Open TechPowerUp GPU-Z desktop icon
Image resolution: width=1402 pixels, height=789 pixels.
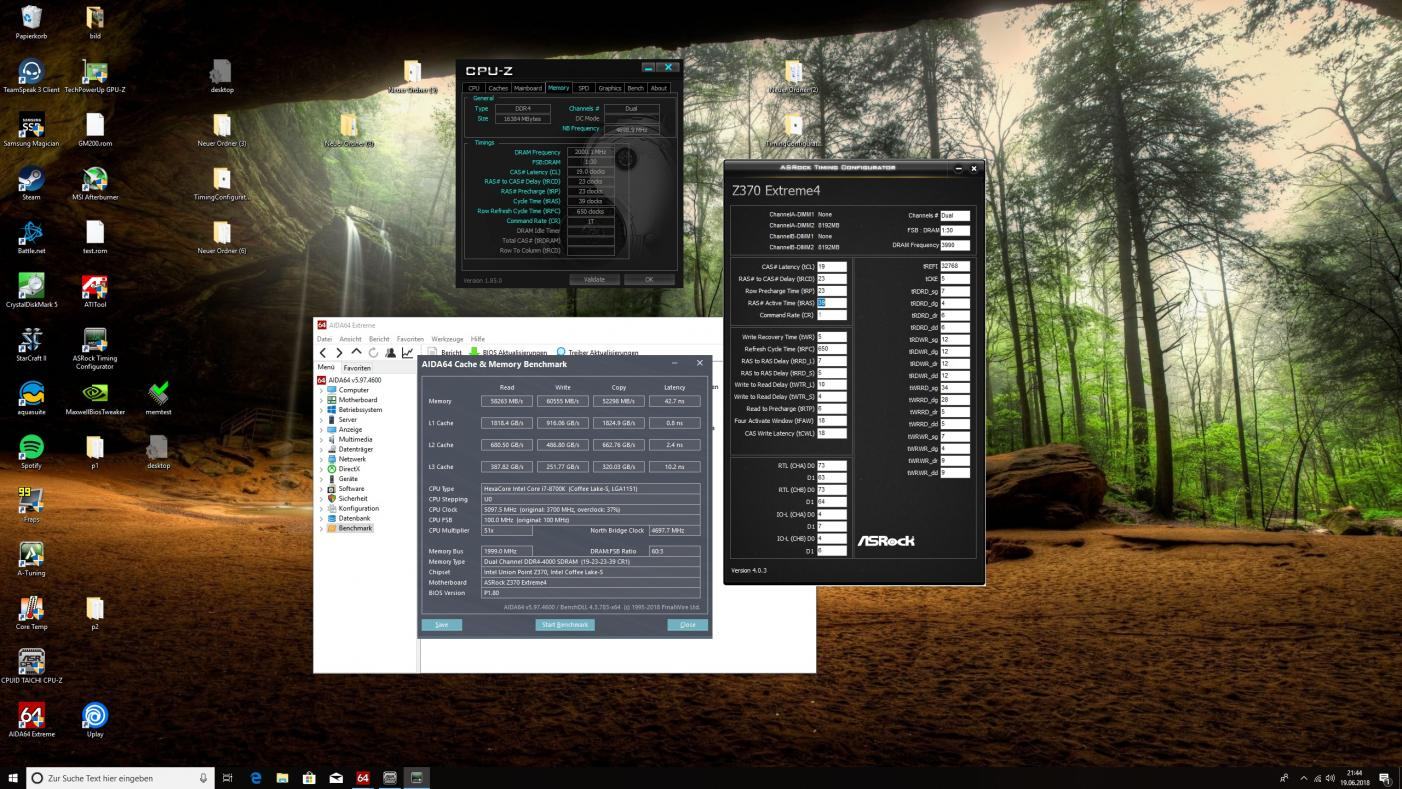tap(95, 72)
